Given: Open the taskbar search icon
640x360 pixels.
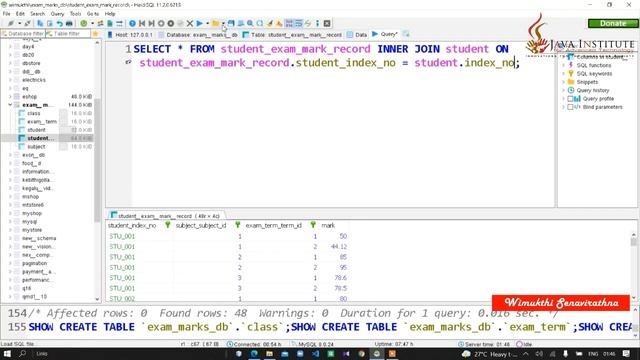Looking at the screenshot, I should pyautogui.click(x=22, y=354).
